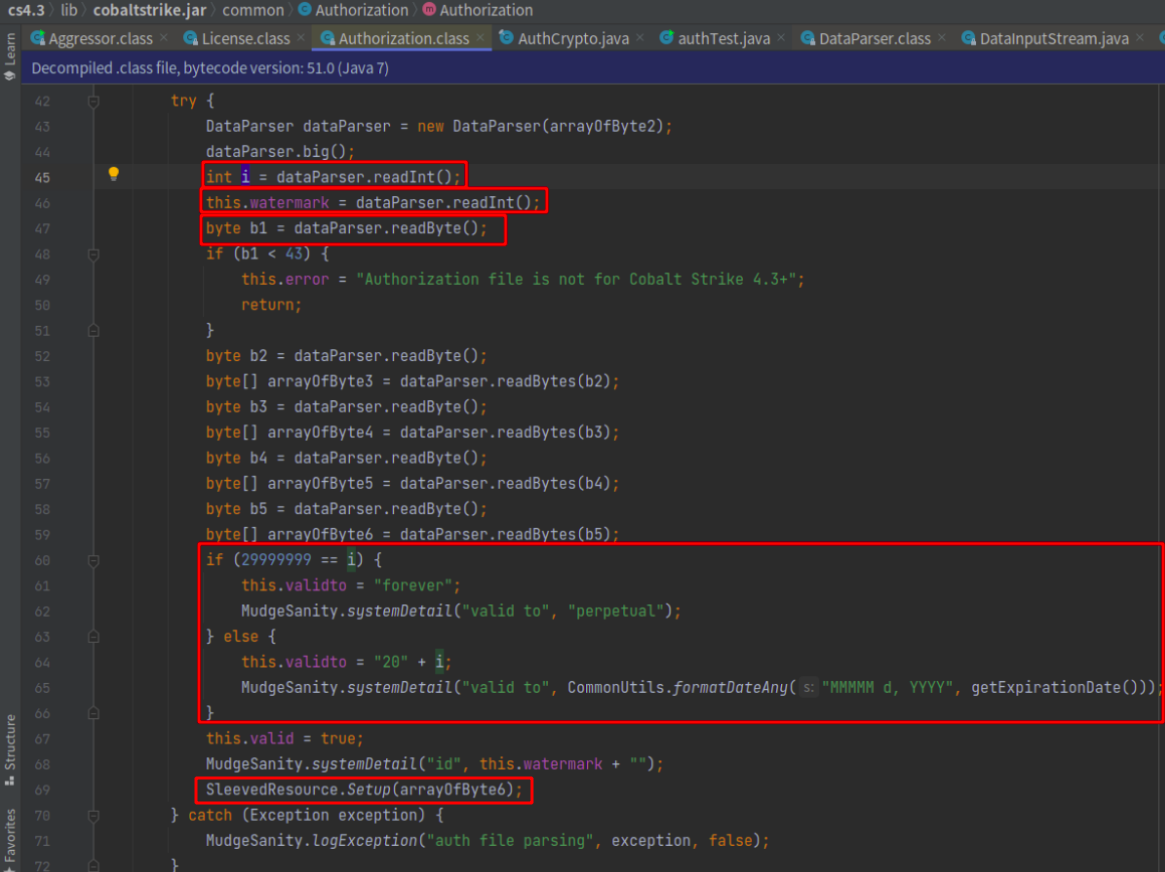Viewport: 1165px width, 872px height.
Task: Click the Cobalt Strike 4.3+ error string
Action: [576, 279]
